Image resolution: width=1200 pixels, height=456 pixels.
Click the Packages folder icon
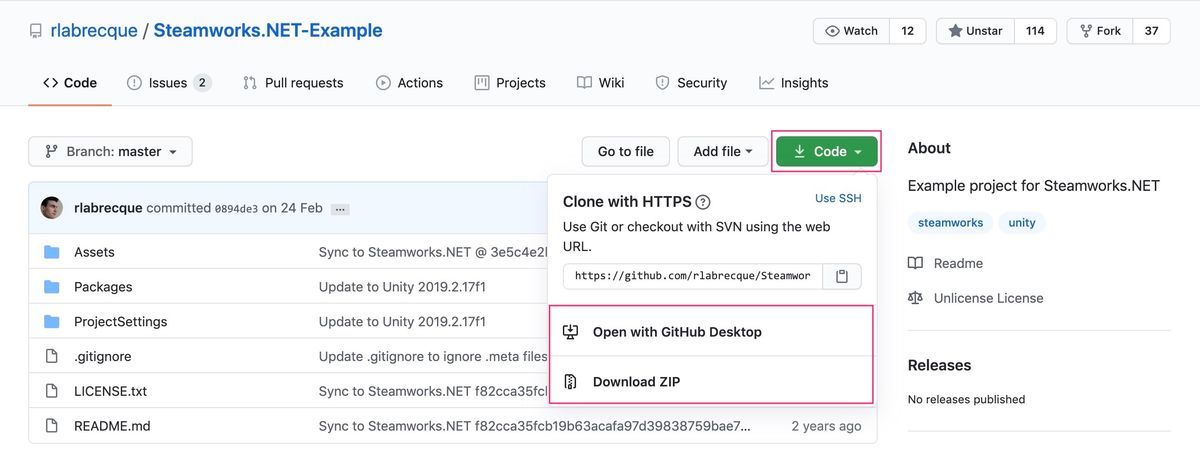tap(52, 287)
